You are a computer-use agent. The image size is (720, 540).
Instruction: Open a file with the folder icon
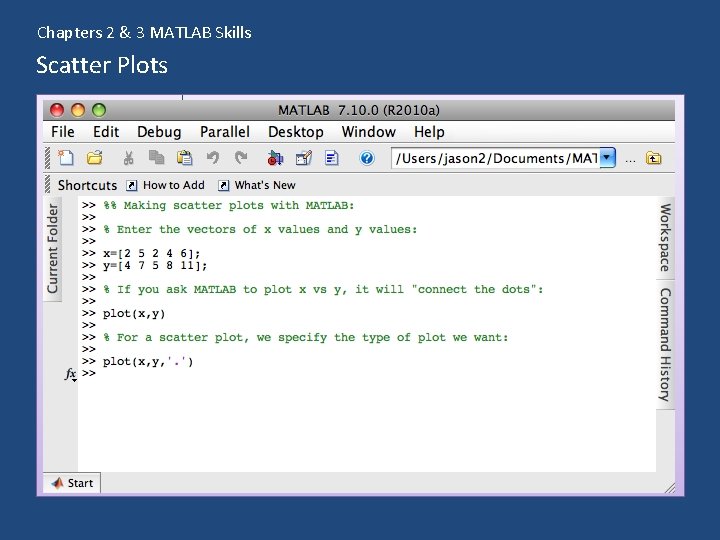tap(95, 158)
